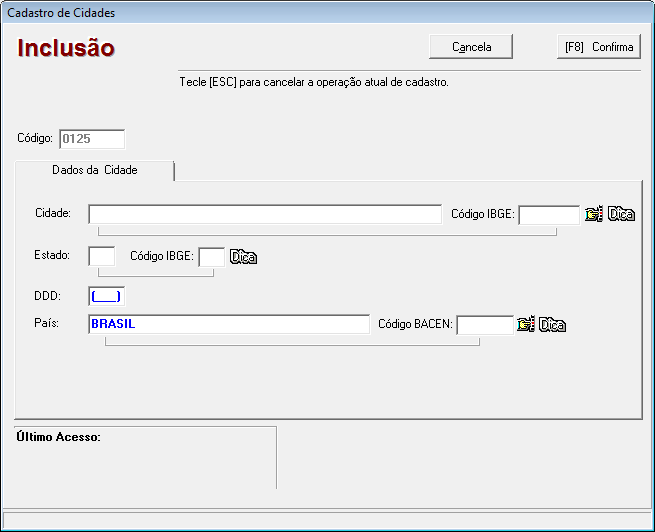Click the Dica icon next to city IBGE code
Screen dimensions: 655x532
622,214
